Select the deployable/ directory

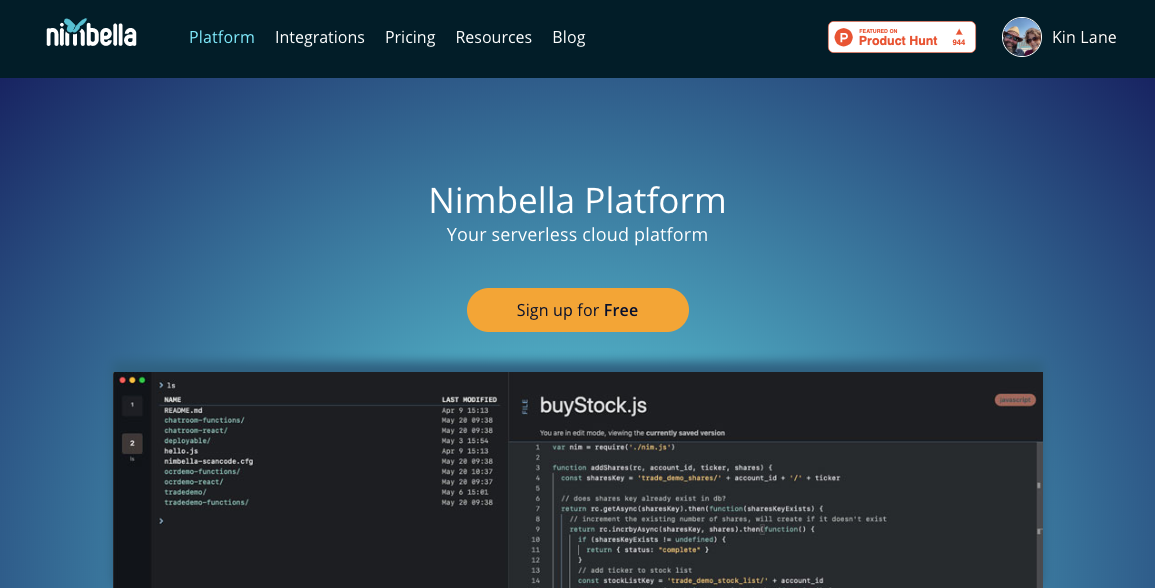click(x=187, y=441)
